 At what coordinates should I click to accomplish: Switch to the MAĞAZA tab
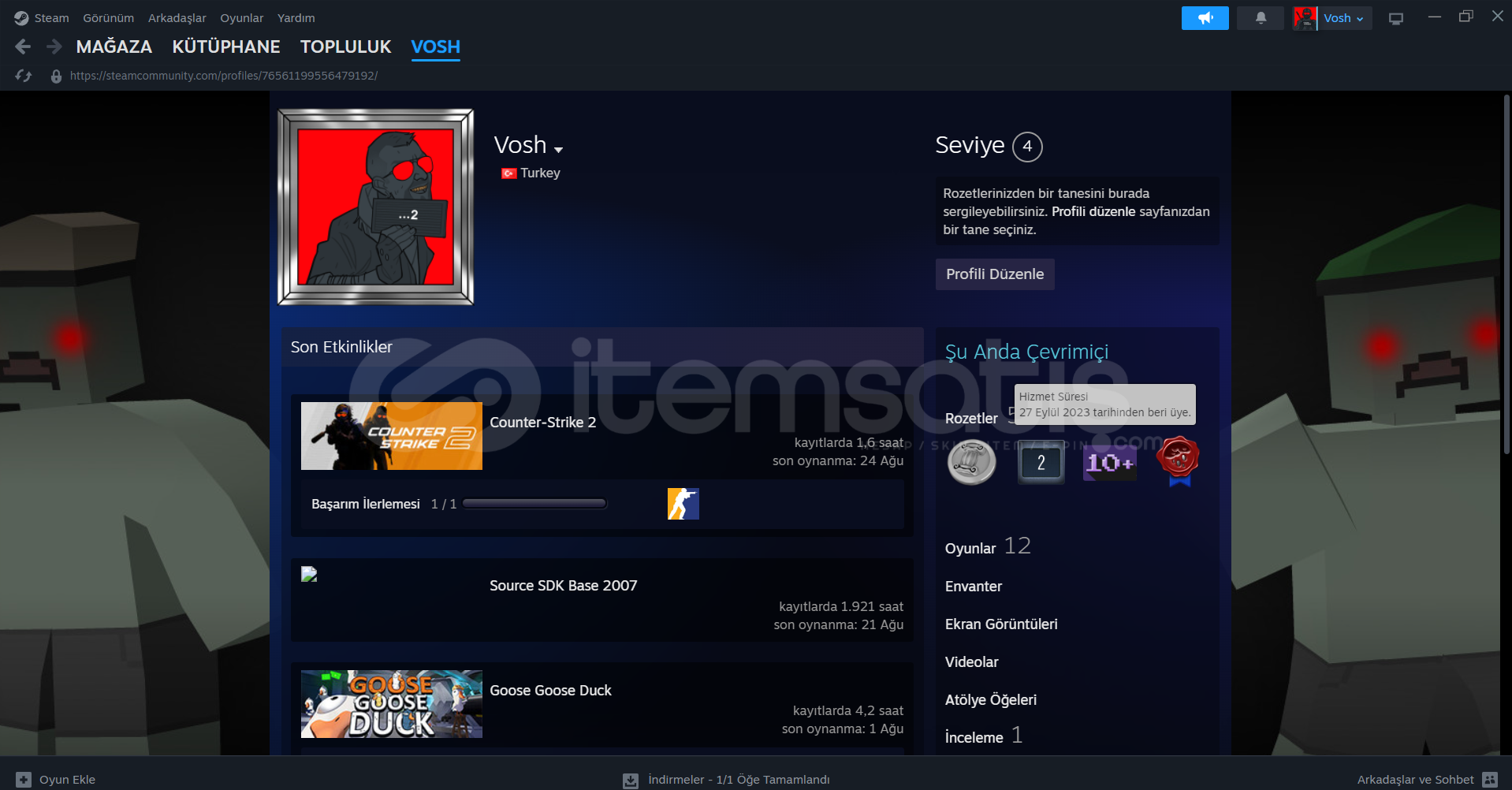114,47
